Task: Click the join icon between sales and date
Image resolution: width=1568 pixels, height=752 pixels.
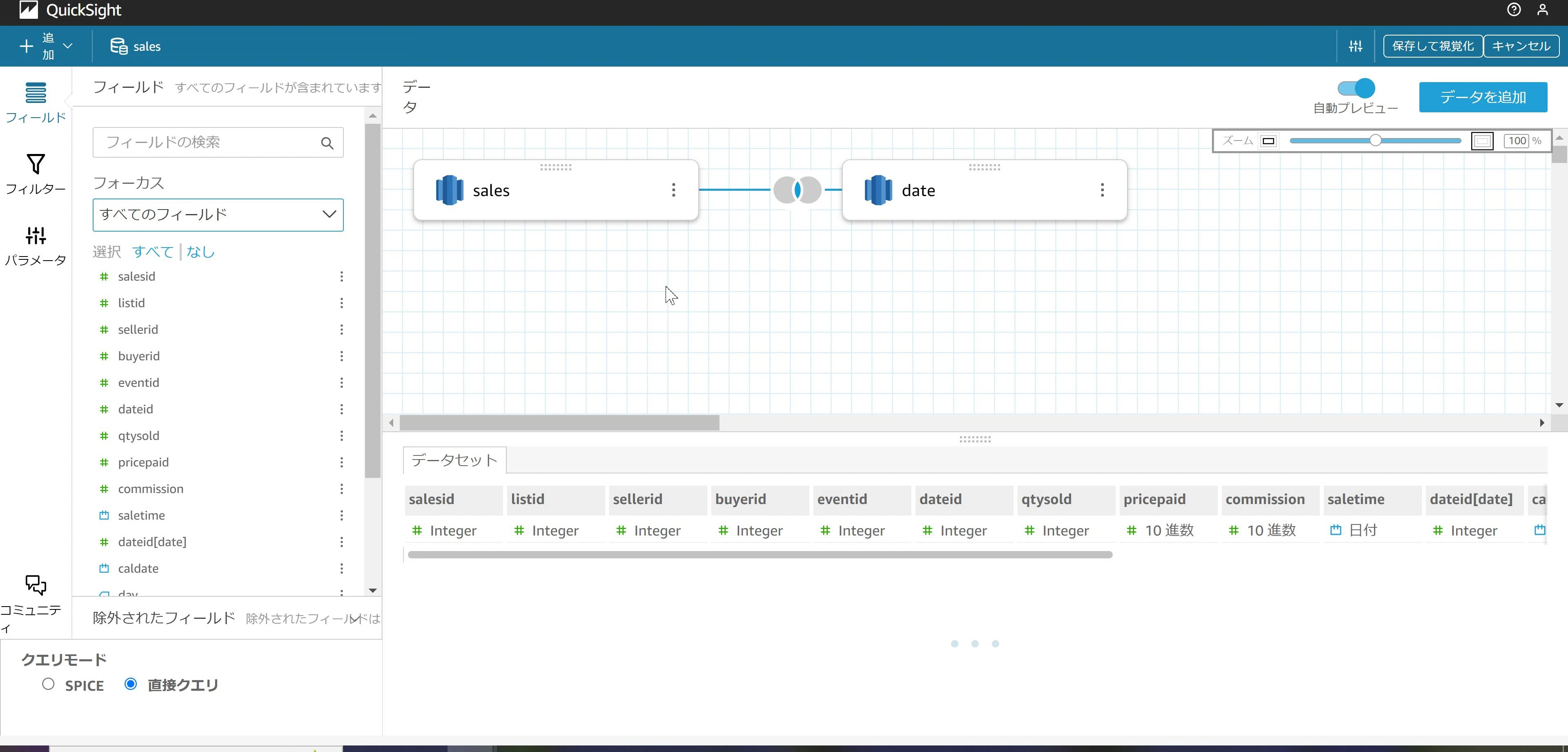Action: [797, 190]
